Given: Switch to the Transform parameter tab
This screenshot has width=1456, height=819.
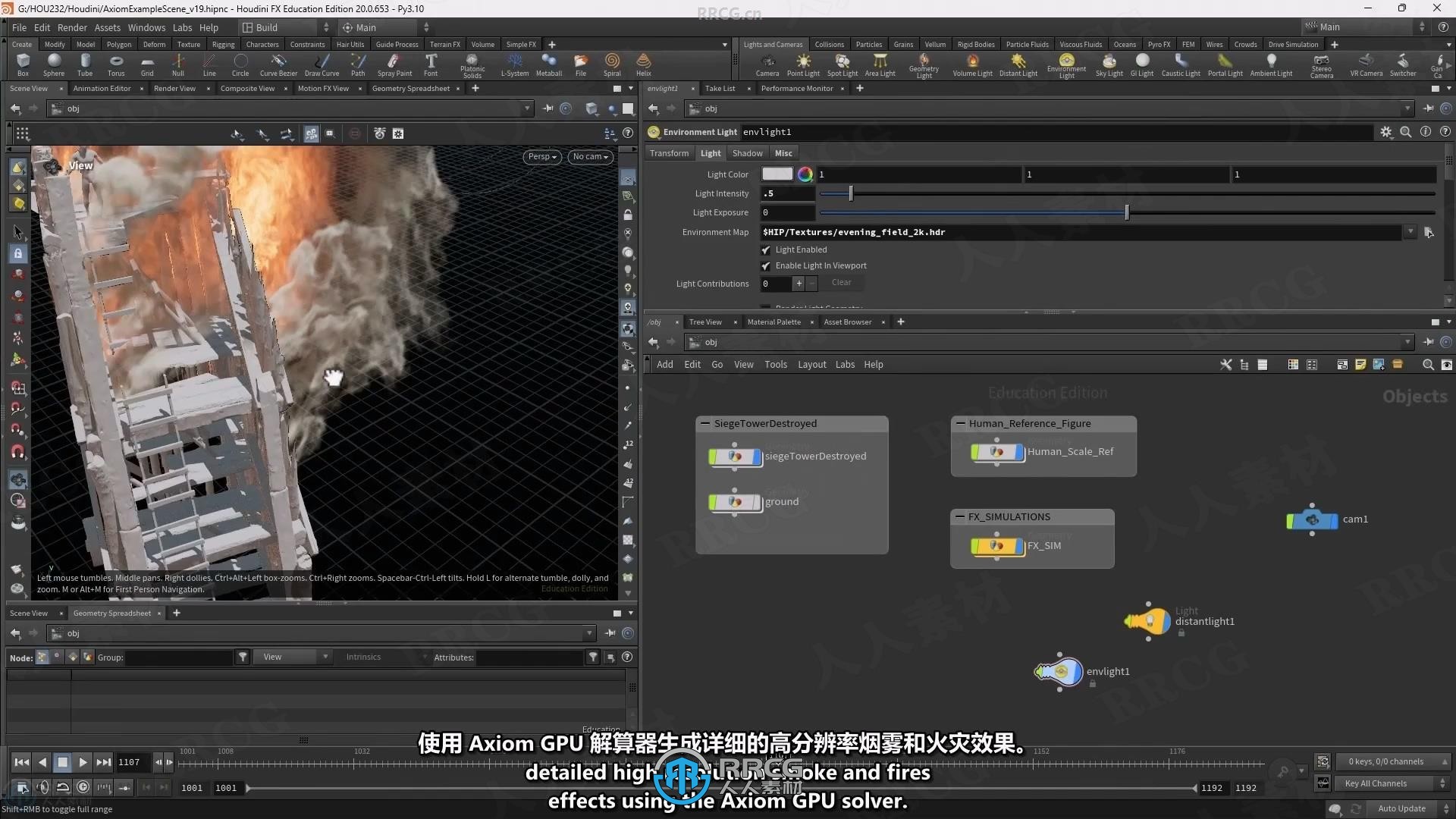Looking at the screenshot, I should tap(669, 153).
